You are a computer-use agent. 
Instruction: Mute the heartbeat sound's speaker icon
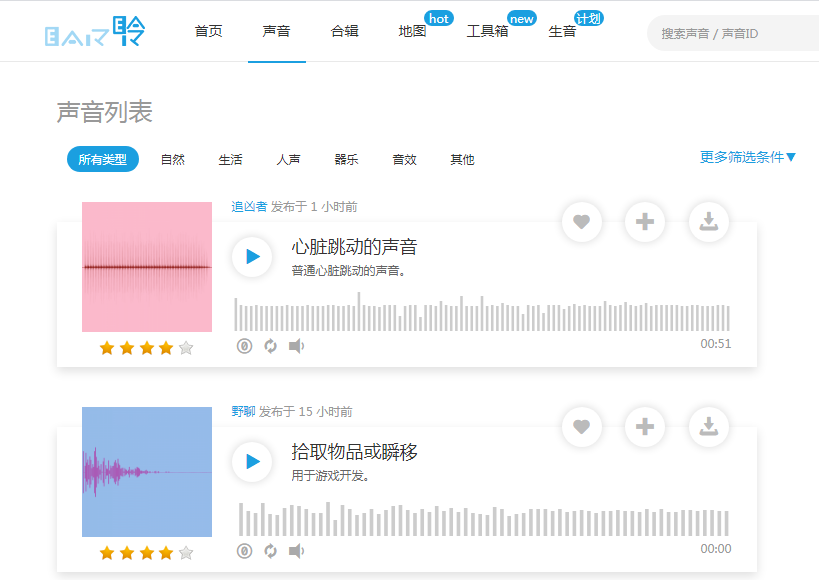pos(296,346)
